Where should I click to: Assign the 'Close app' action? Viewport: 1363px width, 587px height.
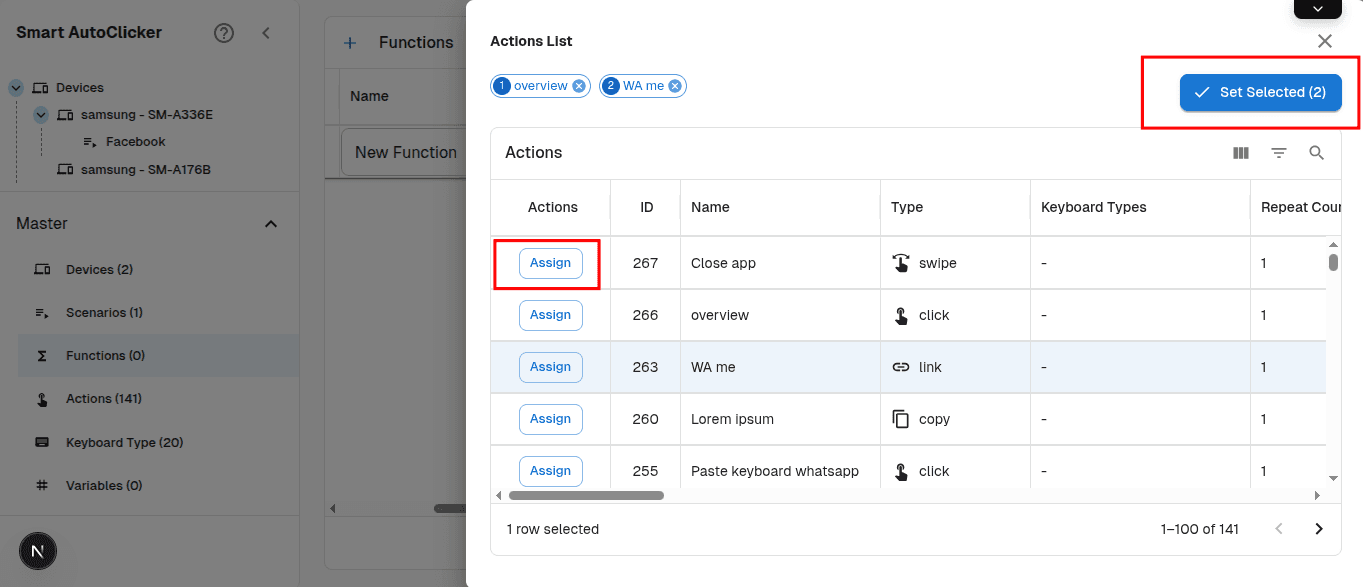point(550,263)
